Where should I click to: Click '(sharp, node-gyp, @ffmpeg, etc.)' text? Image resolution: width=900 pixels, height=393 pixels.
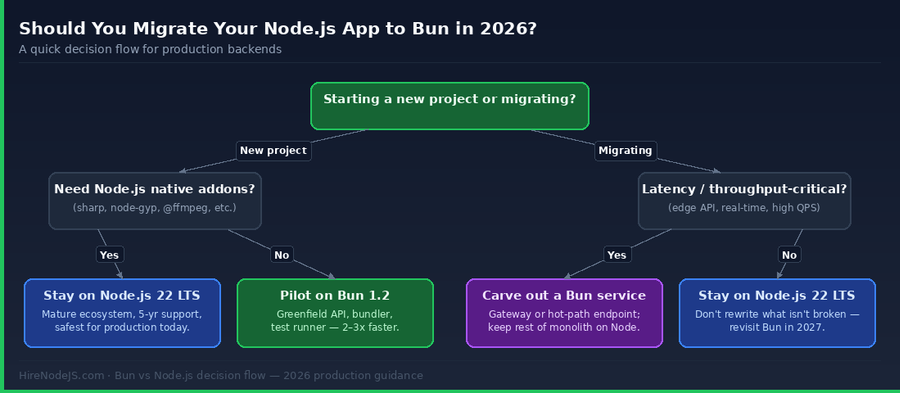(154, 208)
